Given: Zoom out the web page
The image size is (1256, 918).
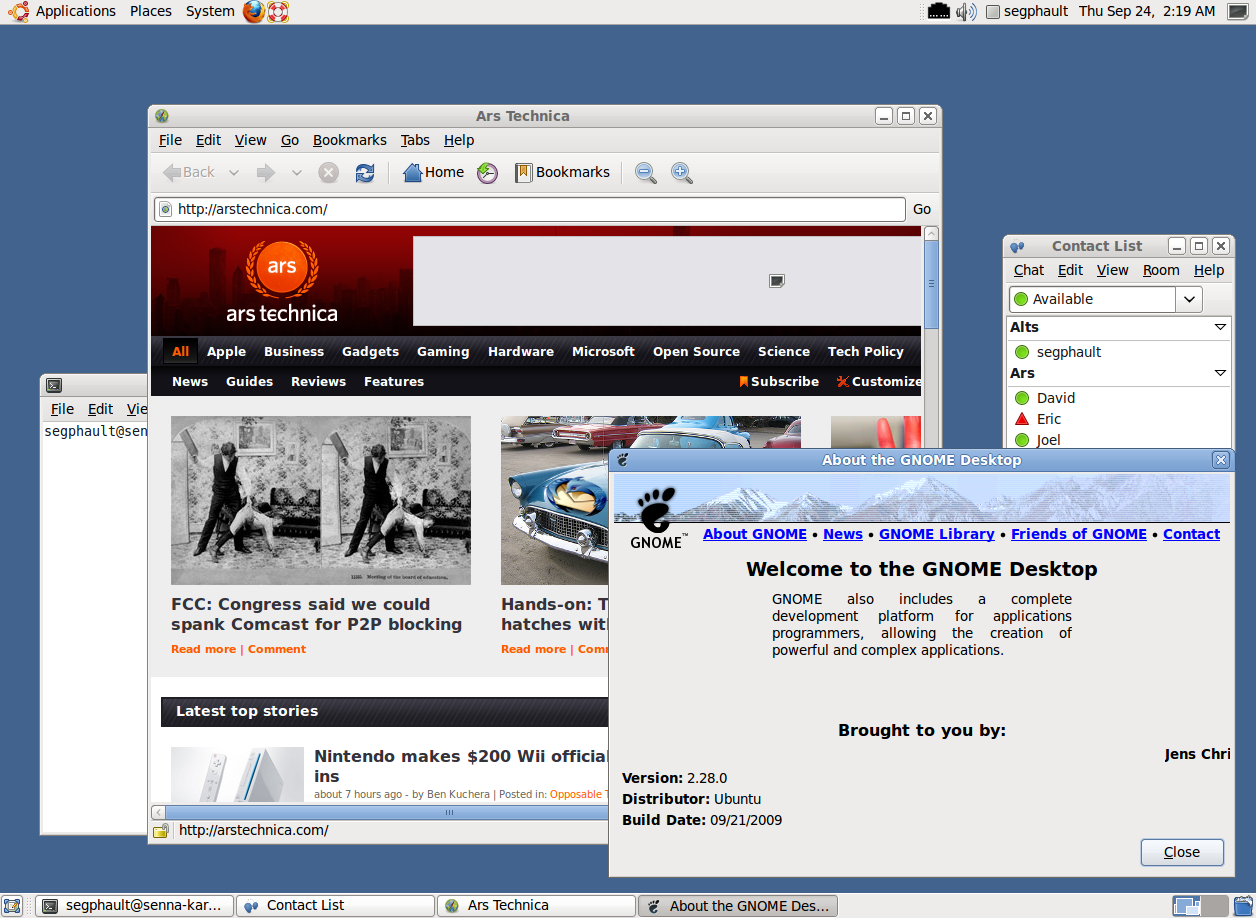Looking at the screenshot, I should (x=646, y=173).
